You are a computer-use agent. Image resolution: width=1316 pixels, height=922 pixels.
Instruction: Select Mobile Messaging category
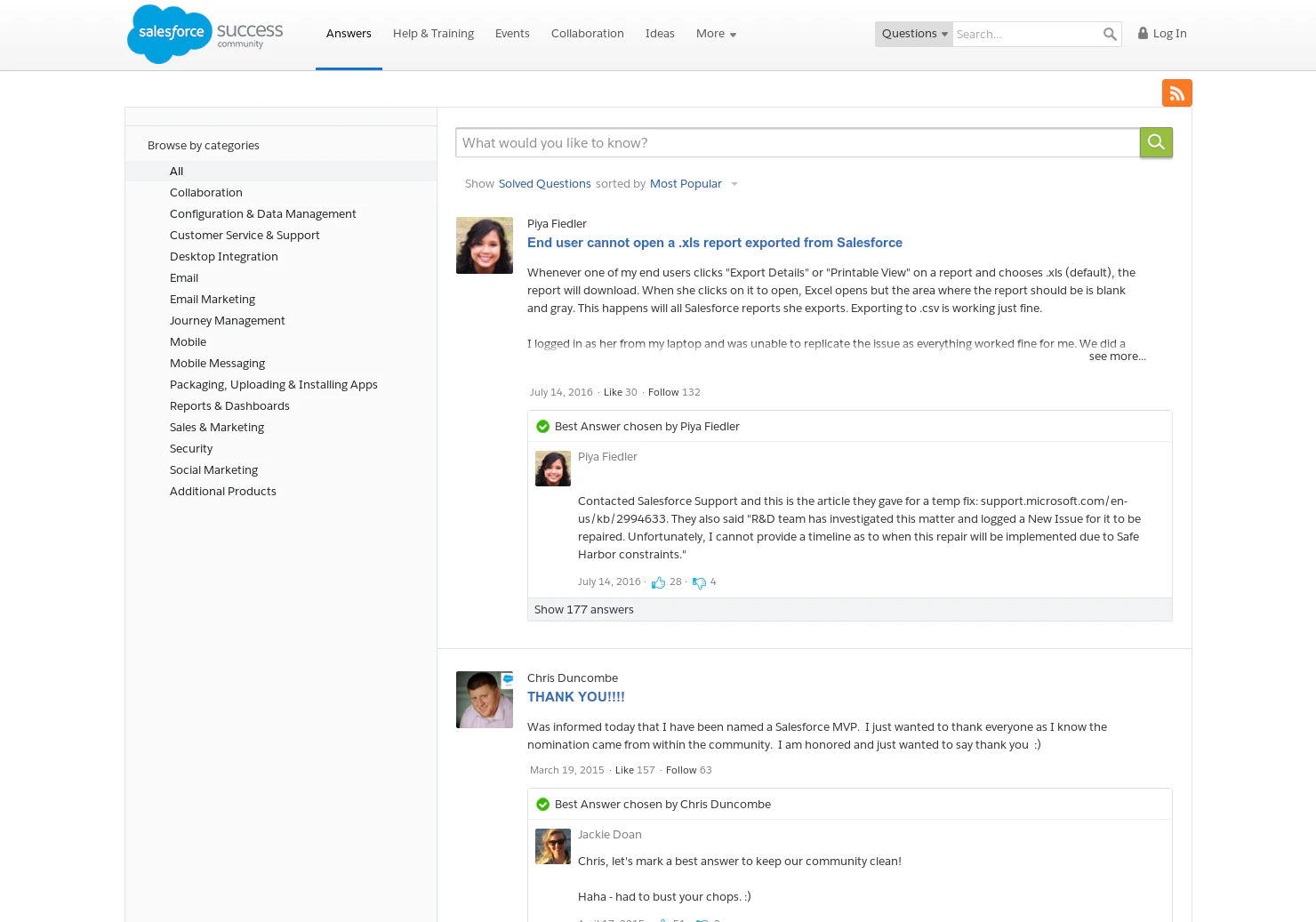218,364
